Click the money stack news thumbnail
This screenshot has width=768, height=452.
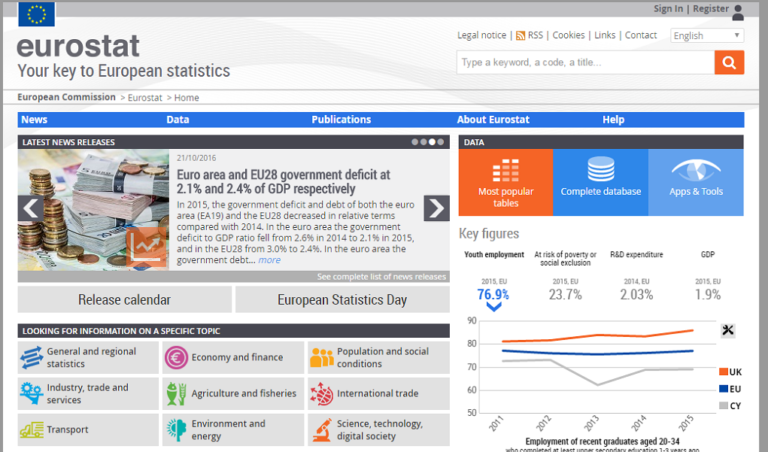pos(94,210)
